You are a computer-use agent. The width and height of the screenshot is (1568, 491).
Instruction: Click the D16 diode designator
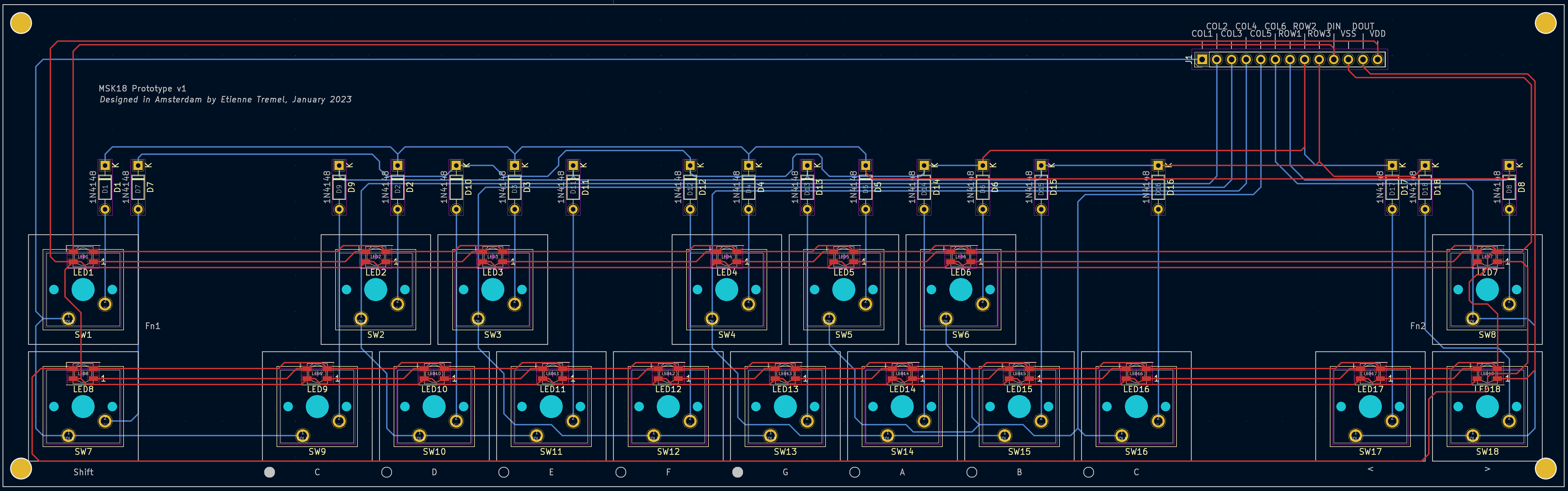coord(1170,187)
